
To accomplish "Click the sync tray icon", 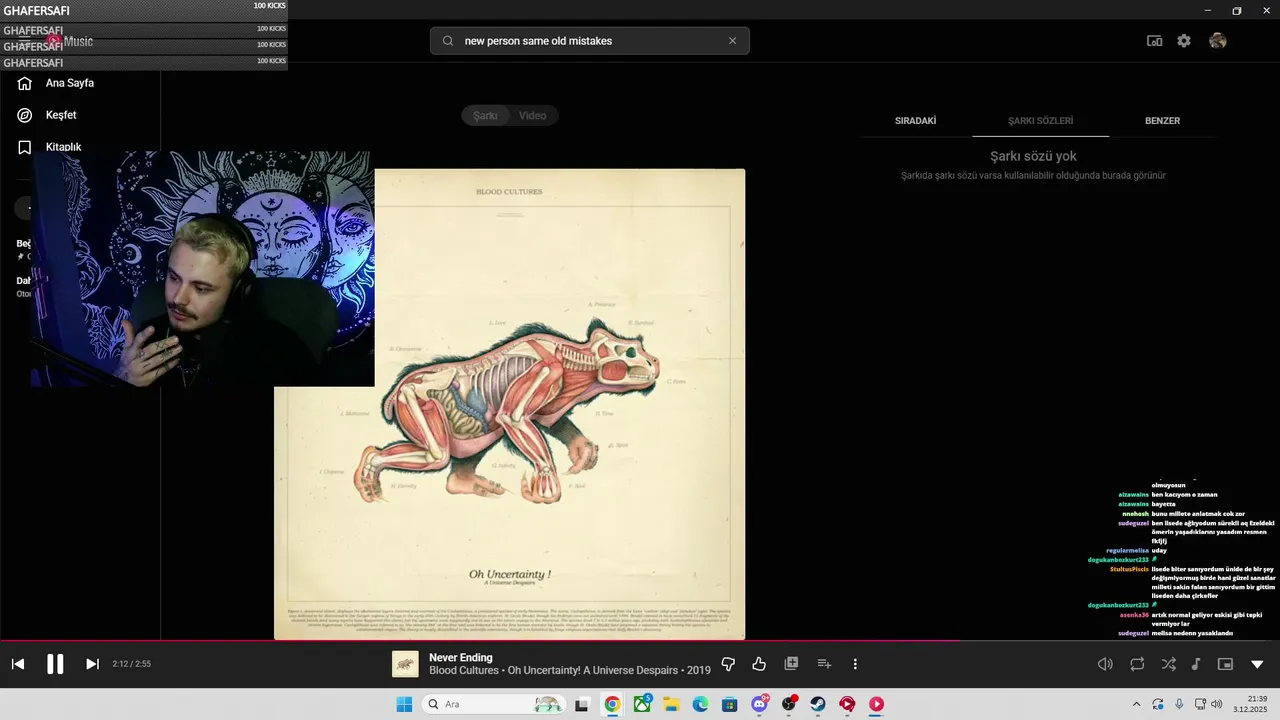I will (1158, 704).
